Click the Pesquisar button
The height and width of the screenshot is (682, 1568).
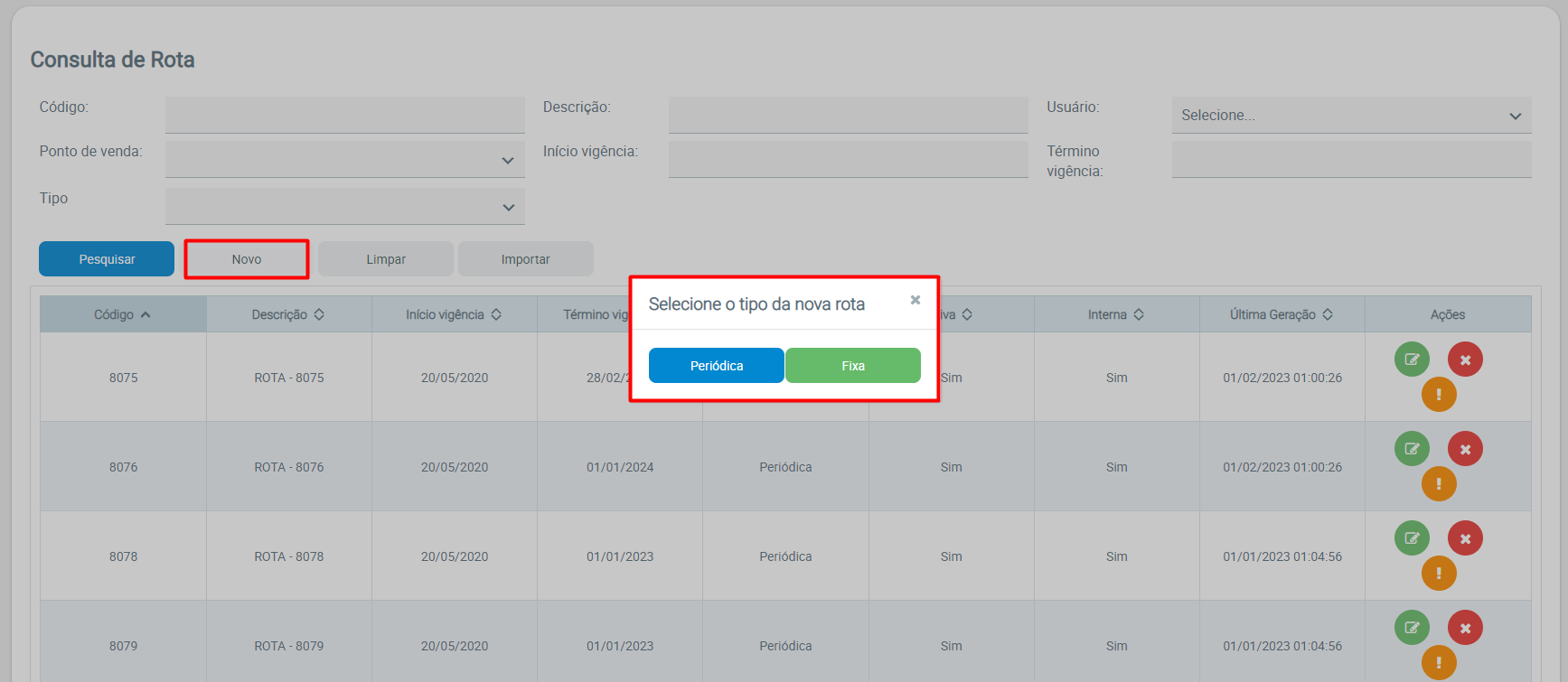point(107,259)
